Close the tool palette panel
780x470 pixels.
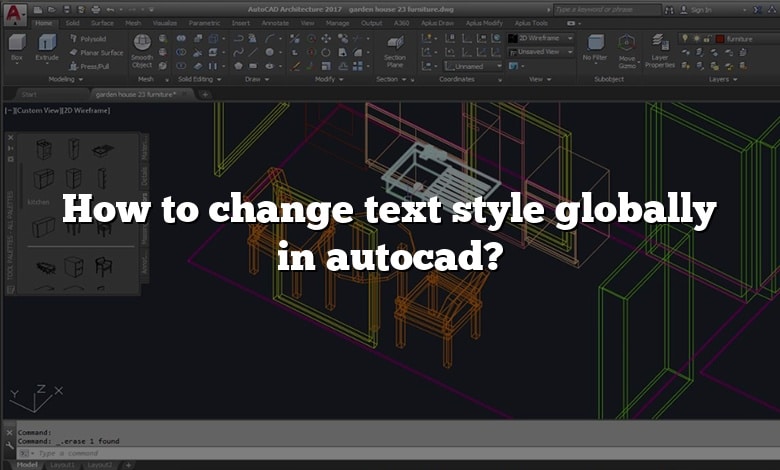[x=10, y=137]
